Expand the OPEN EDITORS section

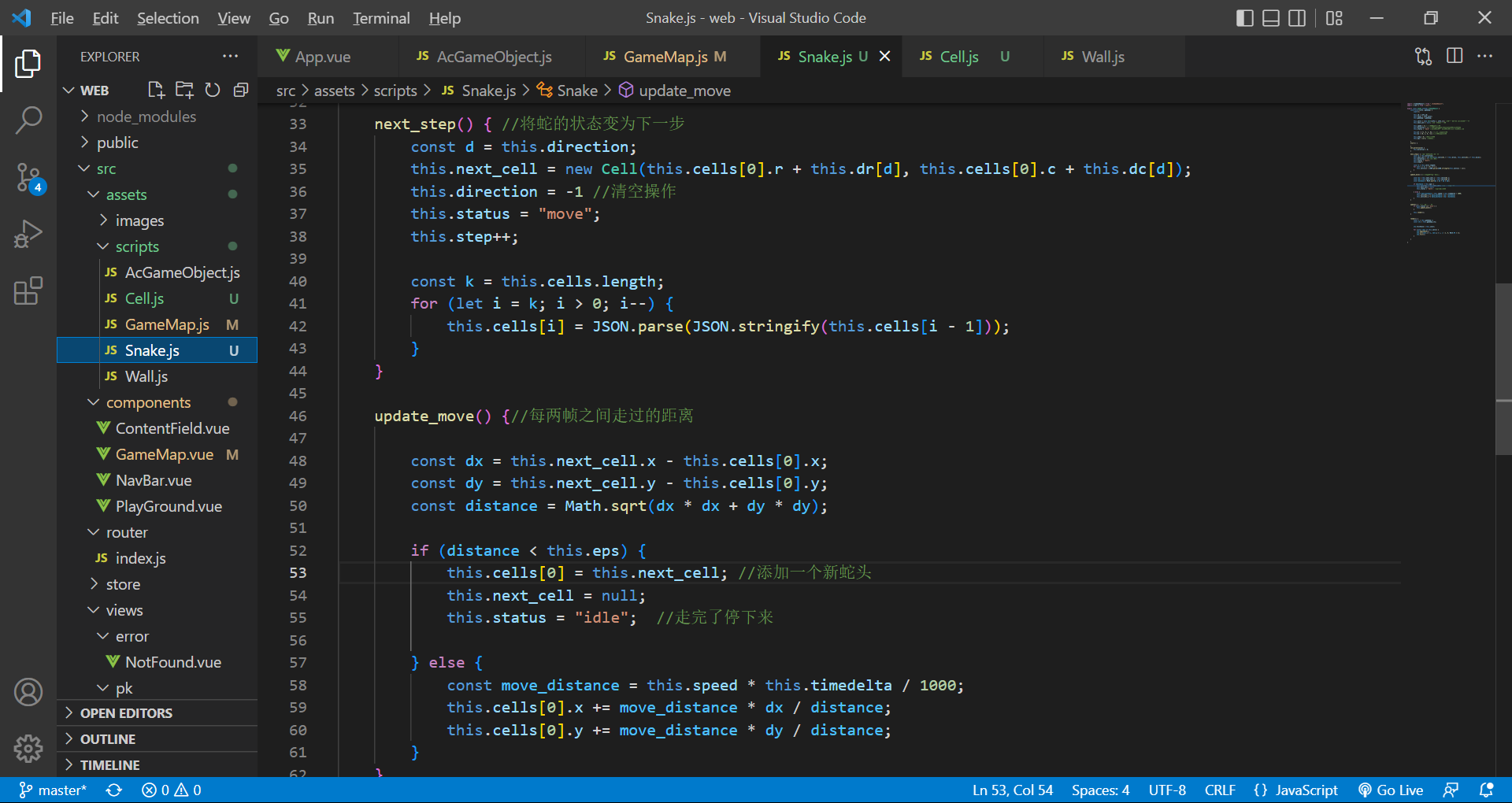157,712
